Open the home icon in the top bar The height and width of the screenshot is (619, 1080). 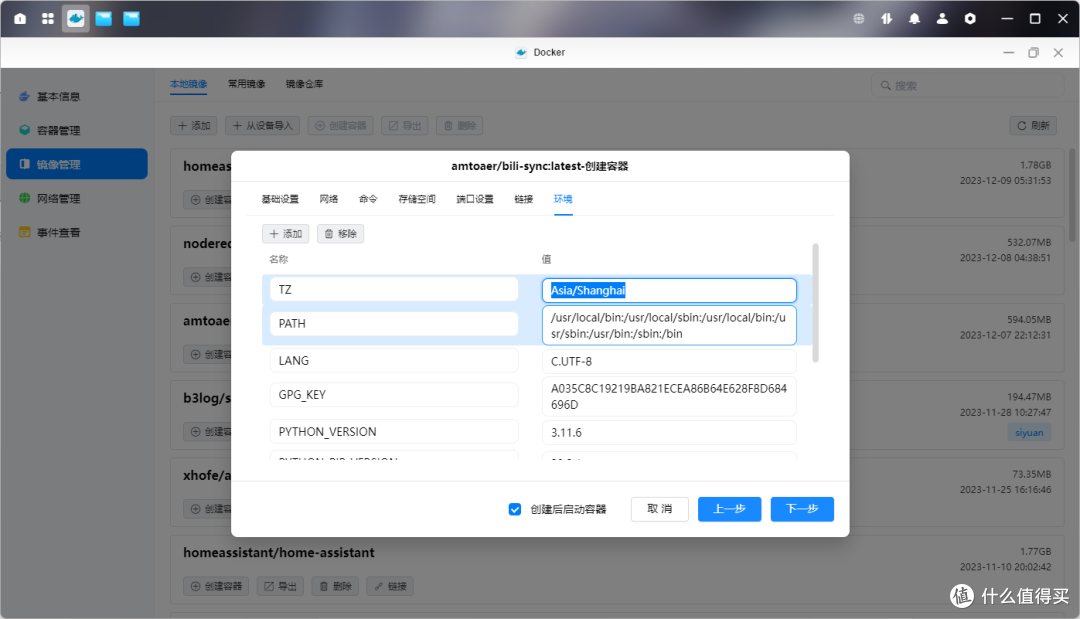pyautogui.click(x=20, y=19)
